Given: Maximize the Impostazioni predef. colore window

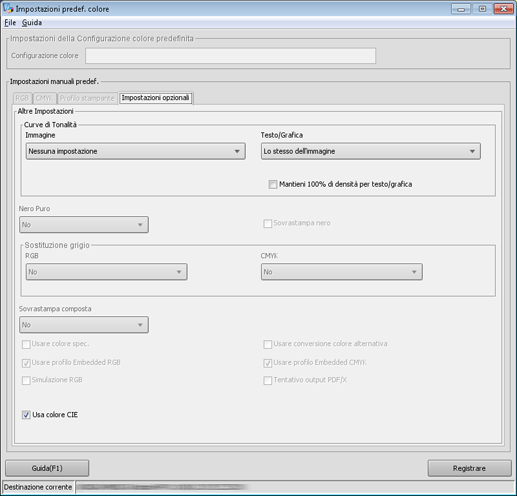Looking at the screenshot, I should 482,9.
